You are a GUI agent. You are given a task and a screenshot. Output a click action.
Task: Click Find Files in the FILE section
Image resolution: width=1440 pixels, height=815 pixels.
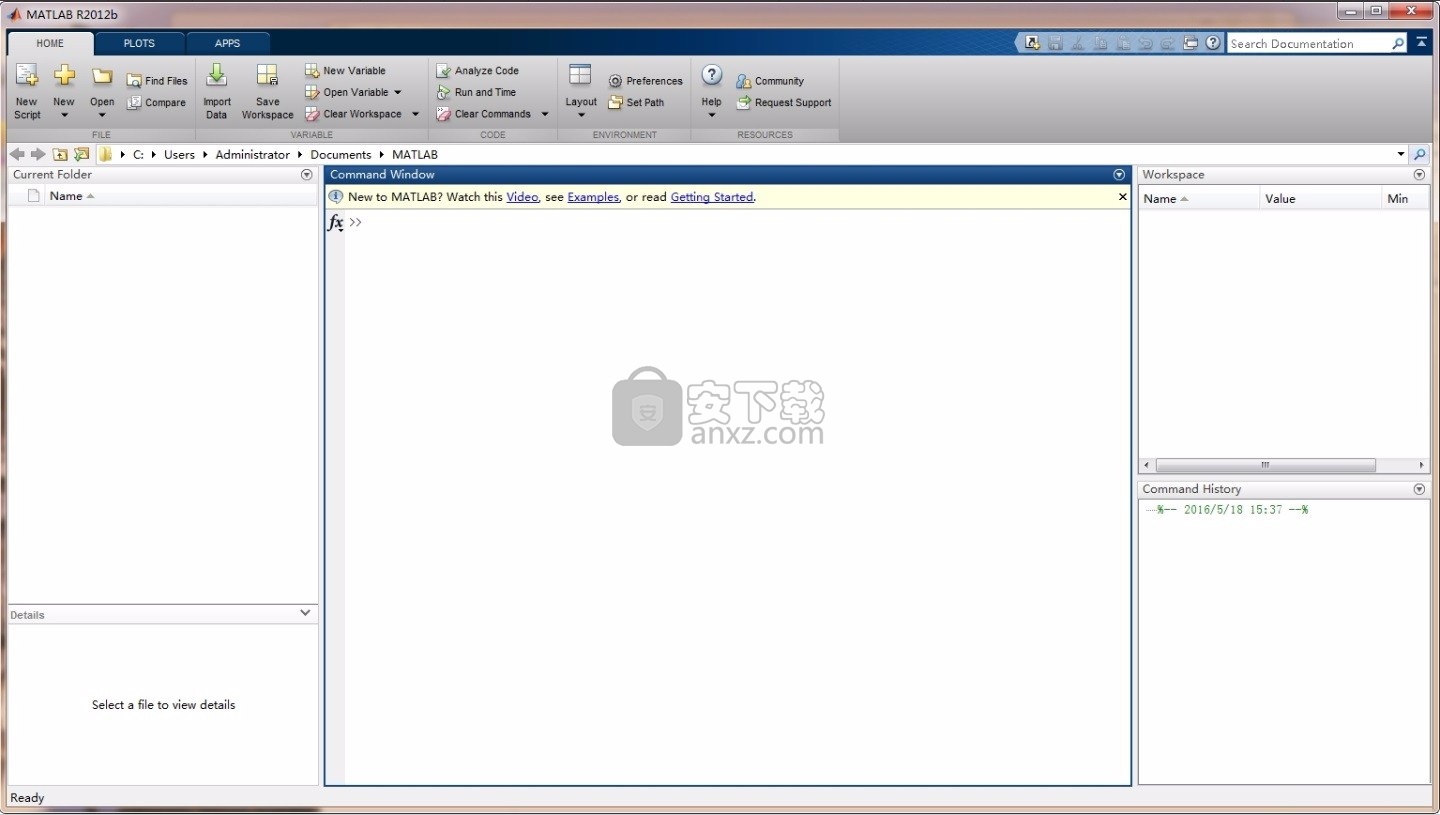(157, 81)
